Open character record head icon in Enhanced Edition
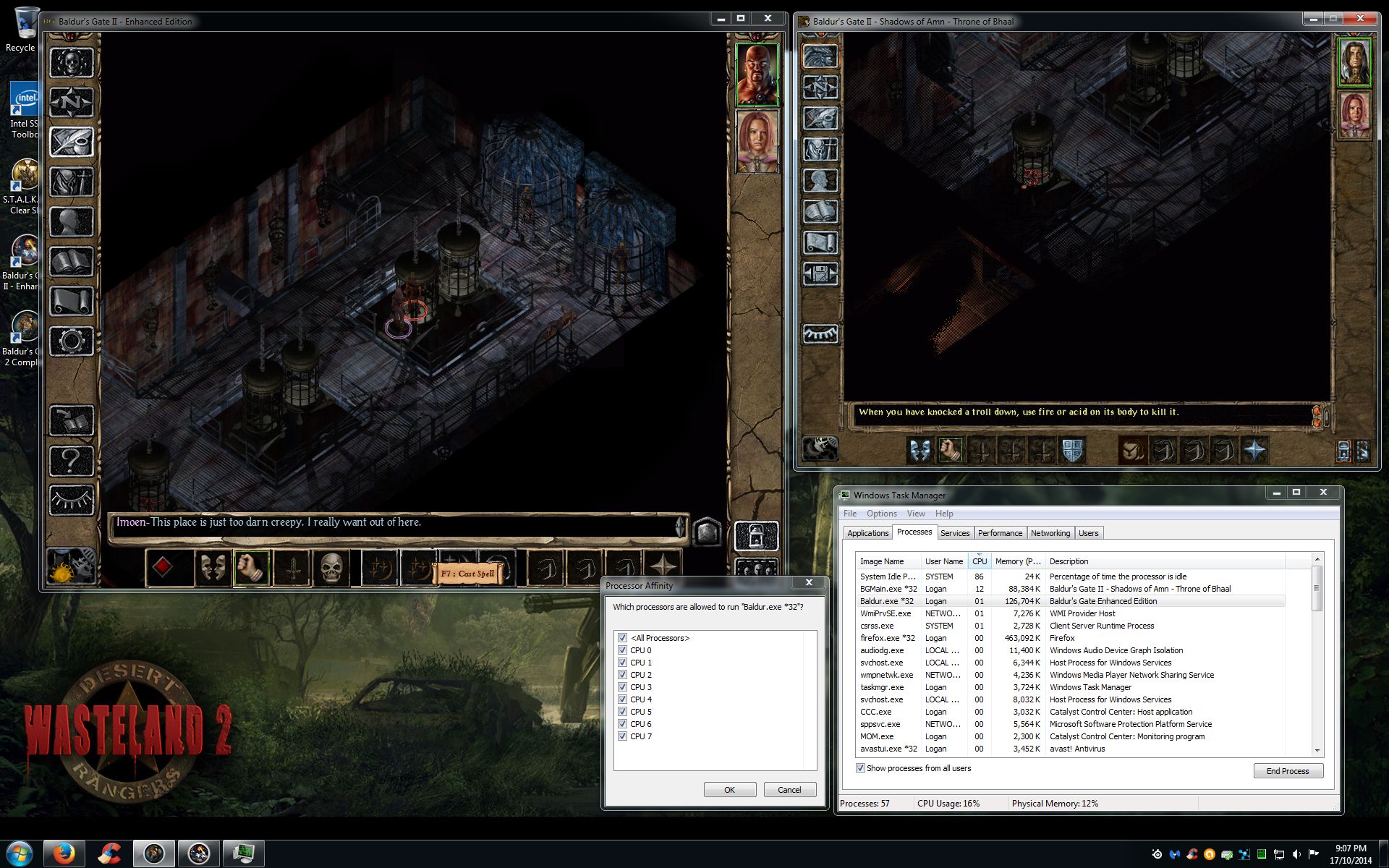 pyautogui.click(x=71, y=221)
